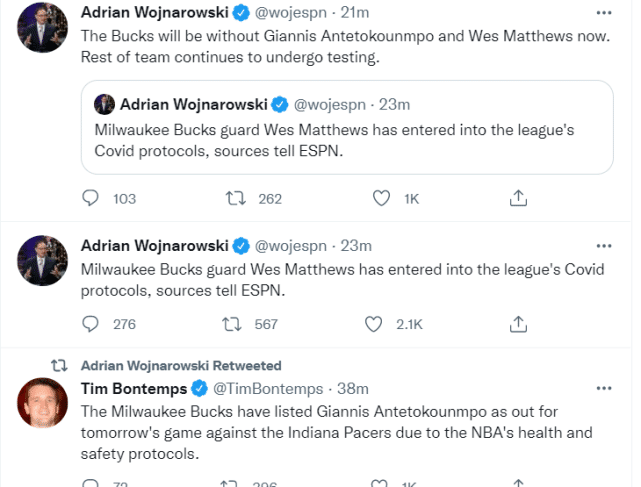Reply to the Bucks without Giannis tweet
The height and width of the screenshot is (487, 641).
tap(91, 199)
